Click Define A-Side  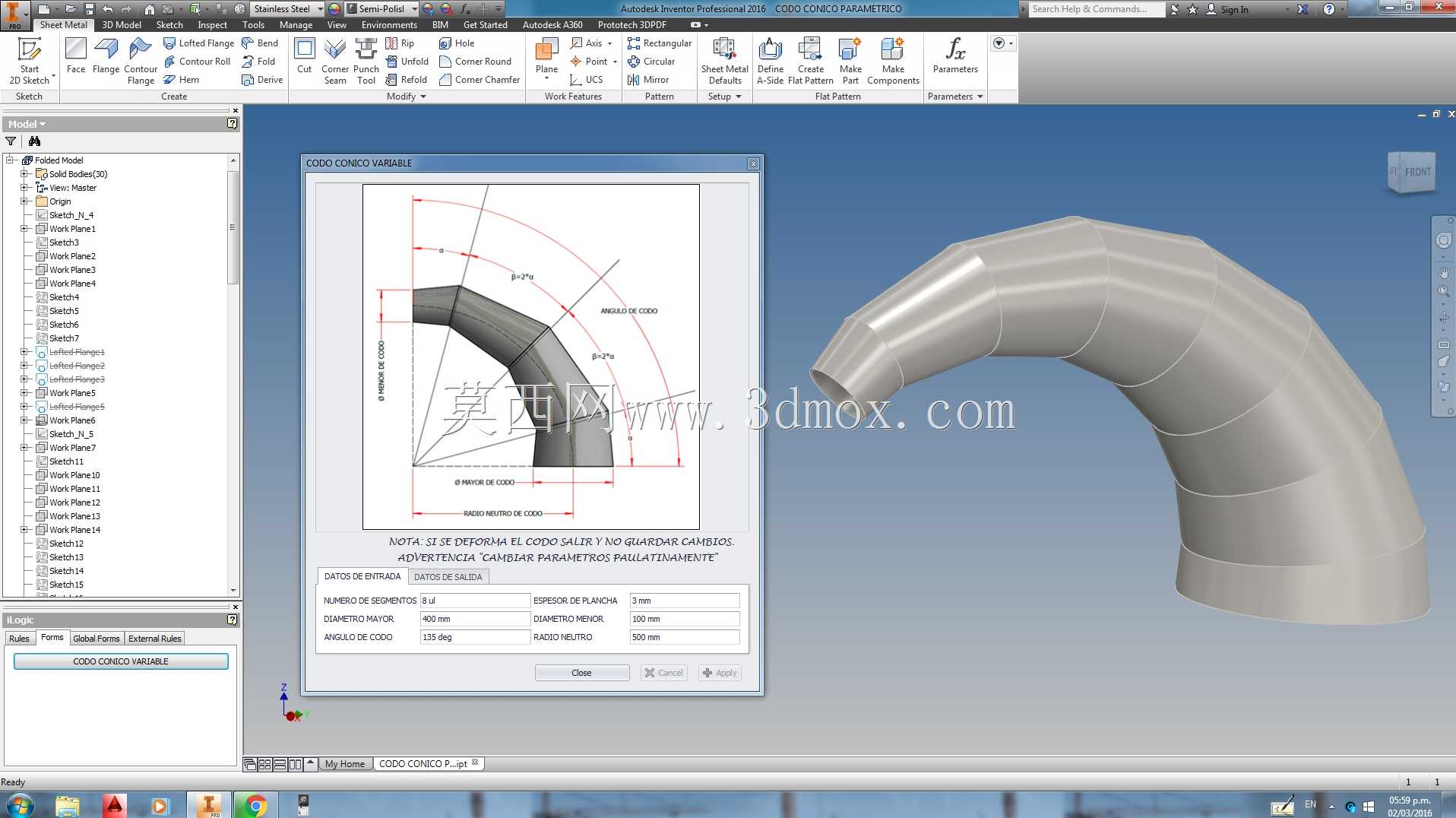(x=771, y=61)
